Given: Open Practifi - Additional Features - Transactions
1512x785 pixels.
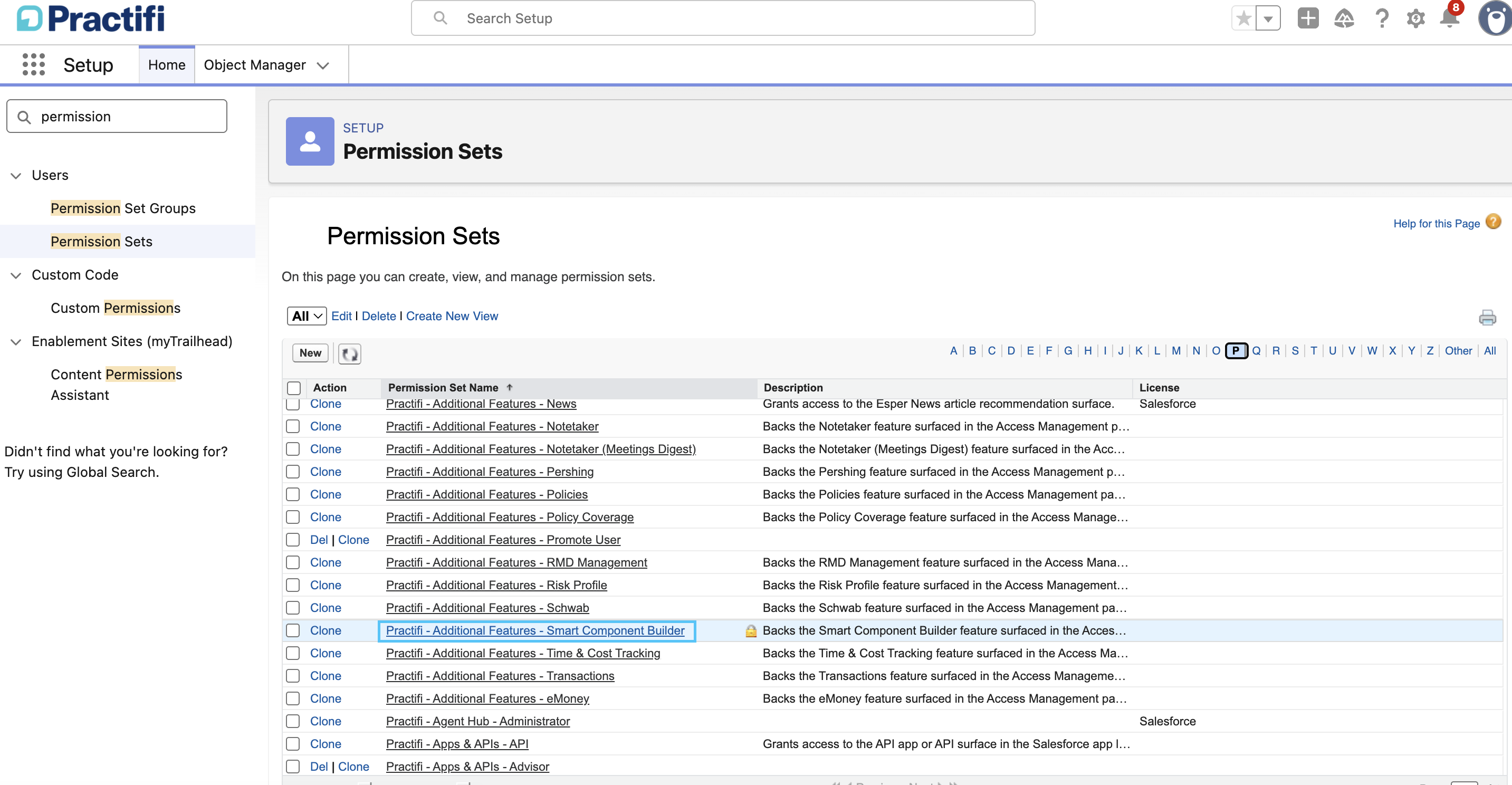Looking at the screenshot, I should click(x=500, y=676).
